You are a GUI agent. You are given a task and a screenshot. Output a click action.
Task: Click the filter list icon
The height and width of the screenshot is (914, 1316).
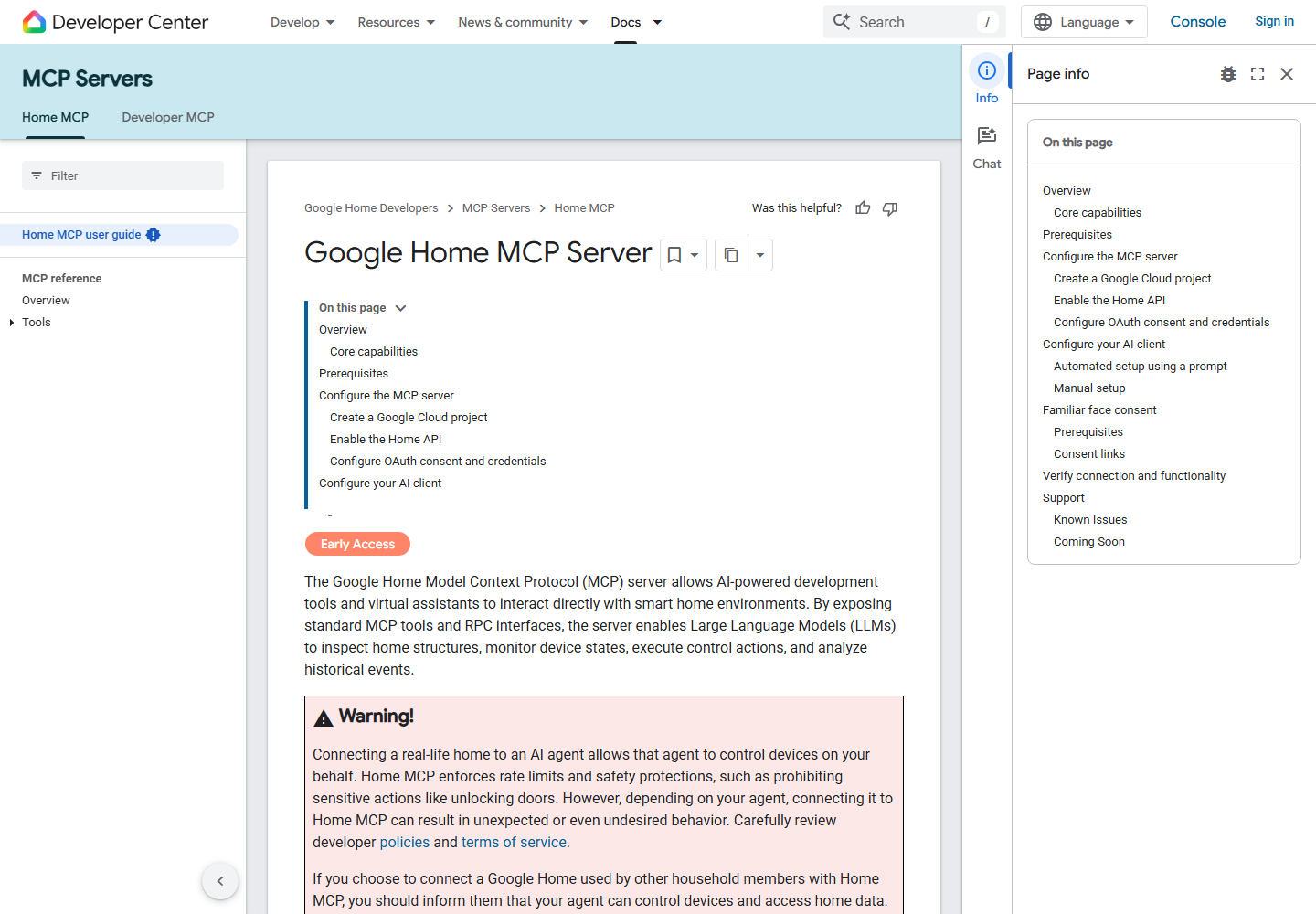click(x=37, y=175)
